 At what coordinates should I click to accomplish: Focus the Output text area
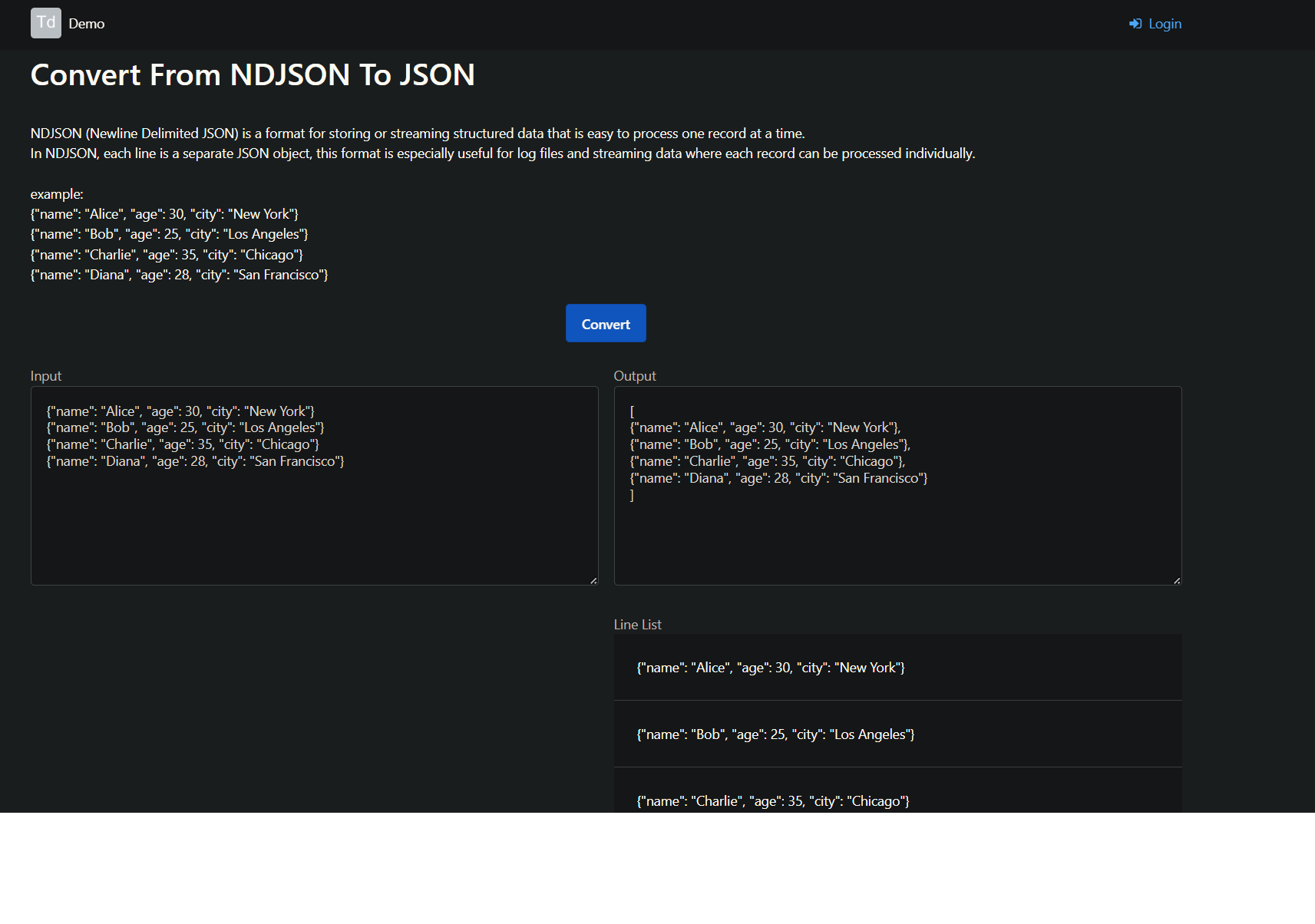tap(897, 537)
